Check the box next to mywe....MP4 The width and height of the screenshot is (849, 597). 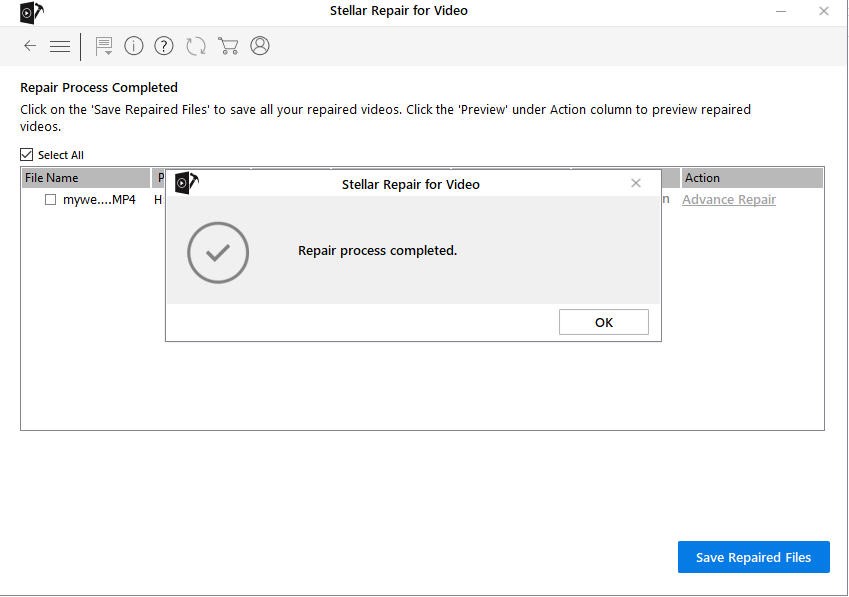click(x=50, y=200)
